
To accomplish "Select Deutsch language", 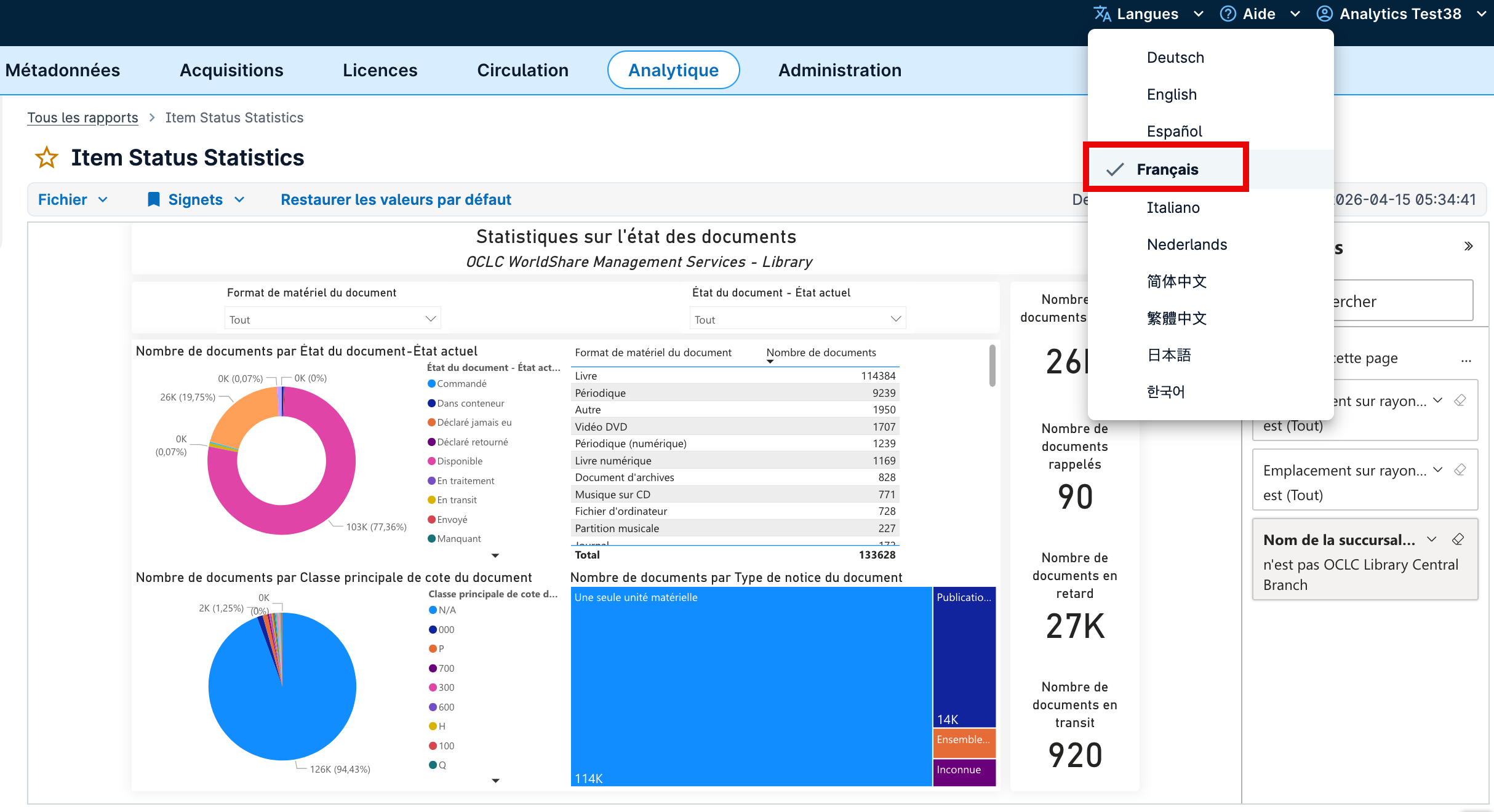I will 1175,57.
